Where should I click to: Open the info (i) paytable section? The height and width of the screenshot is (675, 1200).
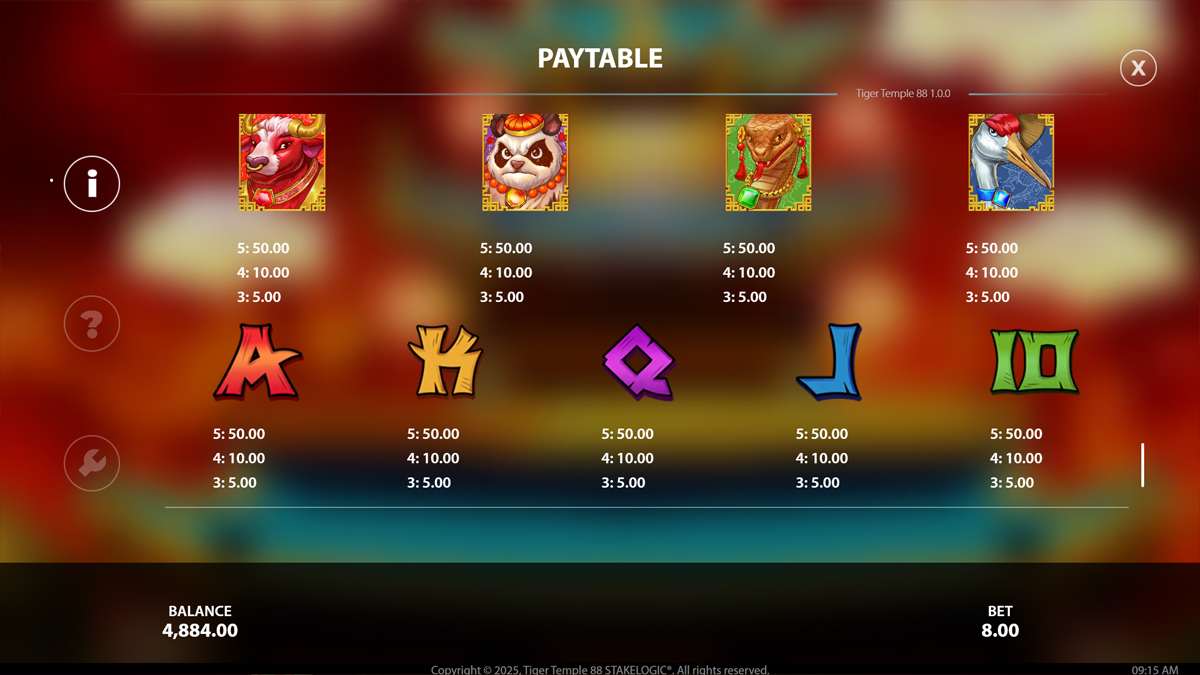tap(92, 184)
